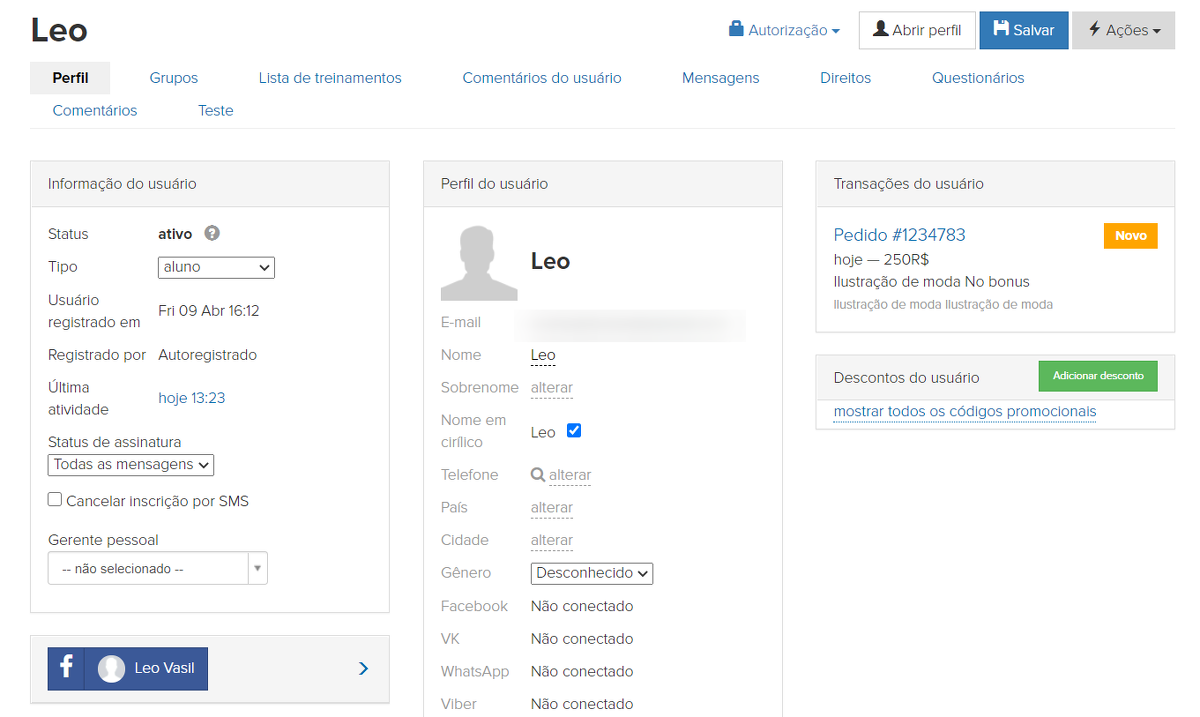Image resolution: width=1200 pixels, height=717 pixels.
Task: Open the Gênero dropdown showing Desconhecido
Action: (x=591, y=573)
